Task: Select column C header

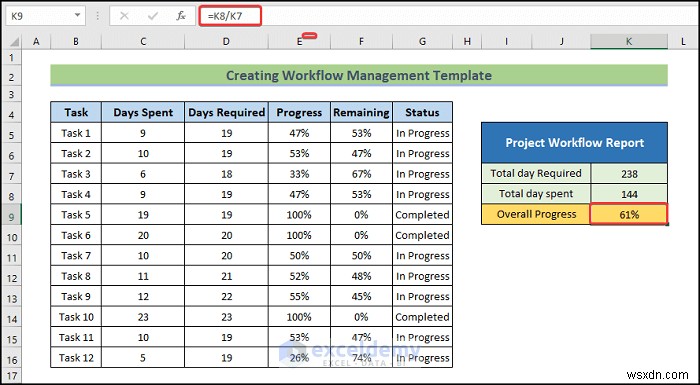Action: [143, 42]
